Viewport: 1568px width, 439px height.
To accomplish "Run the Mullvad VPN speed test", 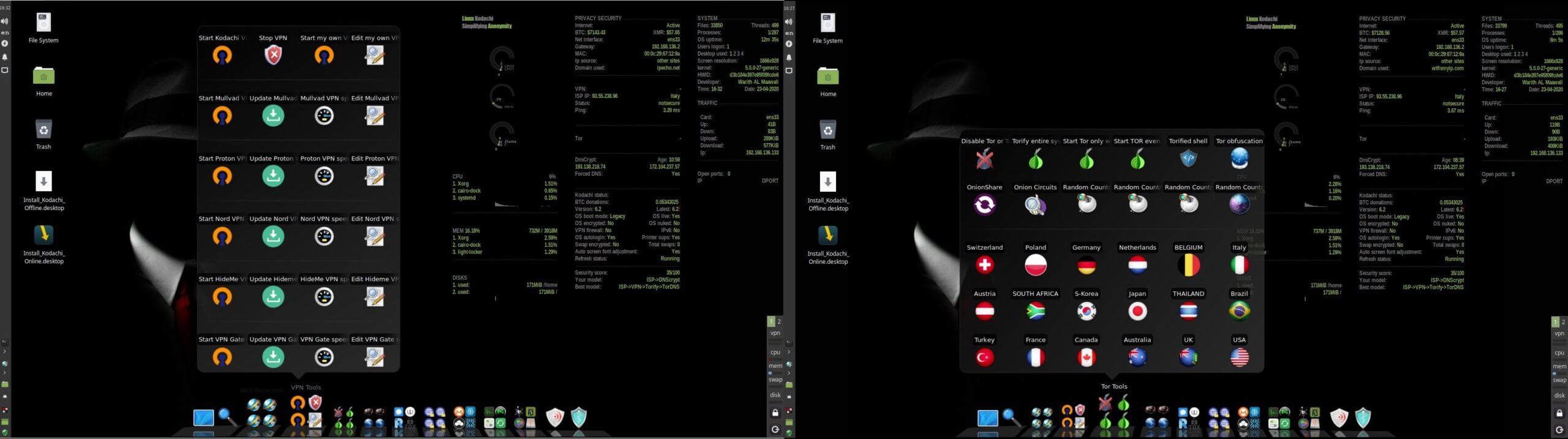I will (324, 116).
